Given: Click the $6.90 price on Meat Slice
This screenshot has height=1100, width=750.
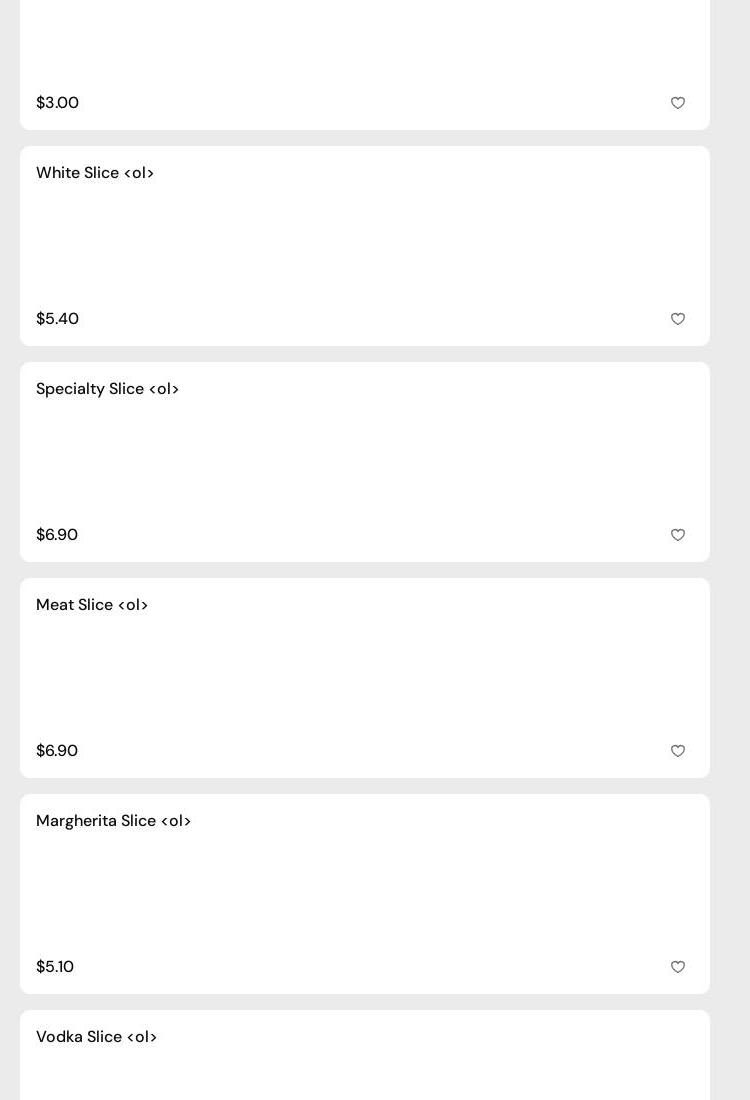Looking at the screenshot, I should (x=57, y=751).
